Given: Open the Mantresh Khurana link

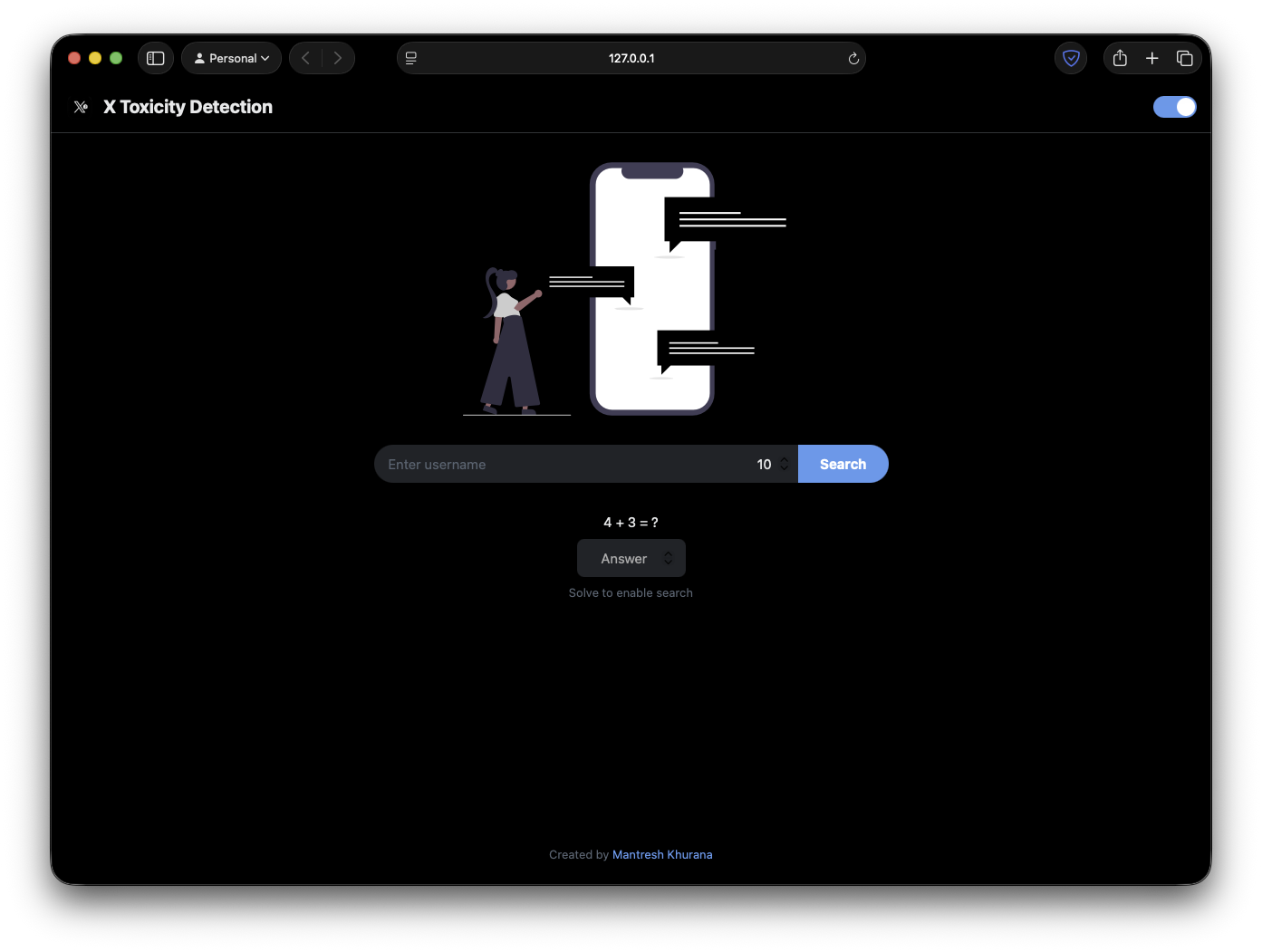Looking at the screenshot, I should point(662,854).
